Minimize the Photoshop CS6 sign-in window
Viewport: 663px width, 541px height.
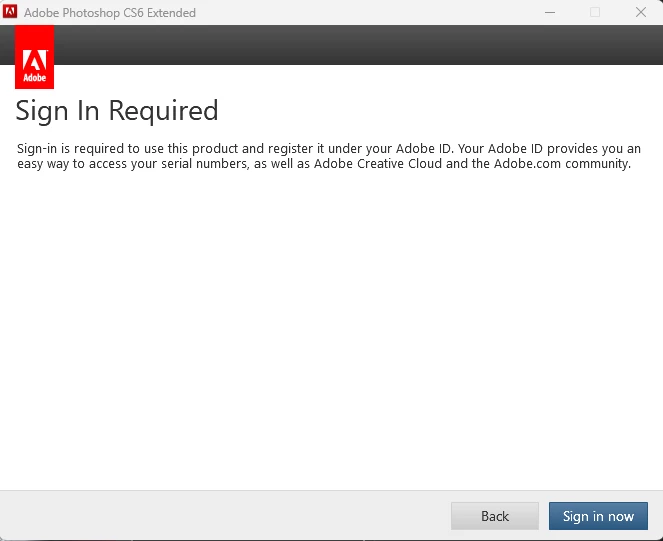(550, 12)
